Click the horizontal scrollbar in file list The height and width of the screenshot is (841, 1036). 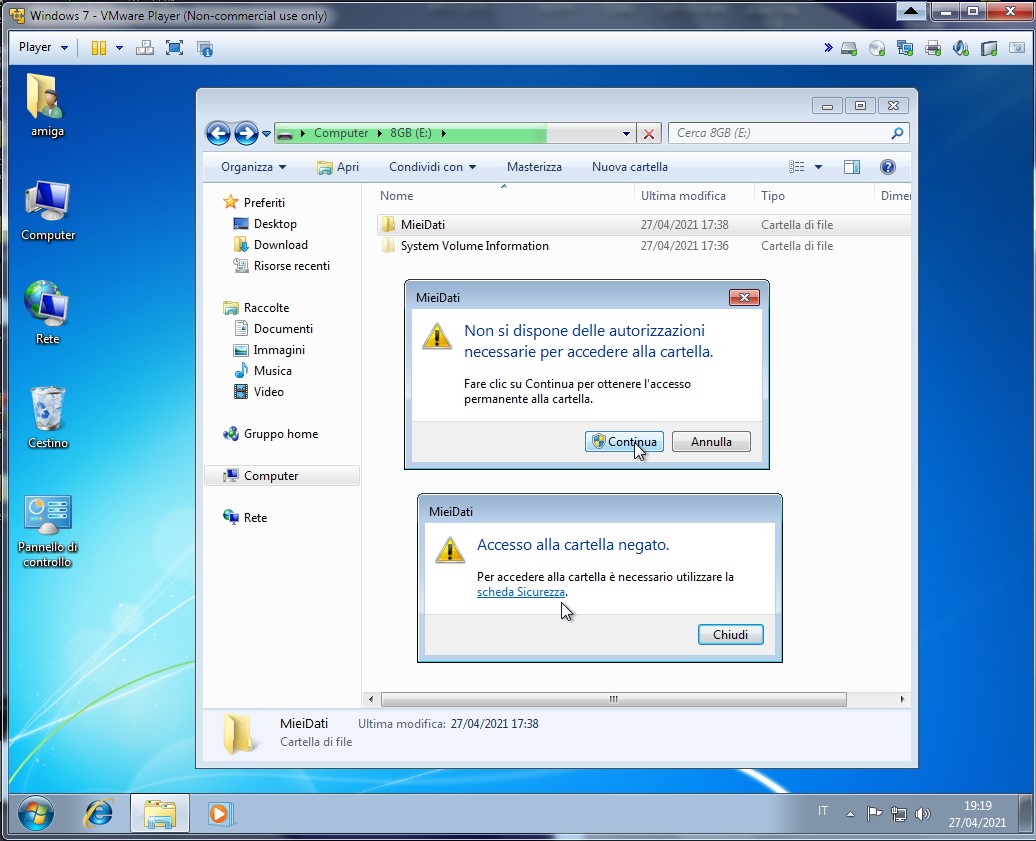coord(613,700)
